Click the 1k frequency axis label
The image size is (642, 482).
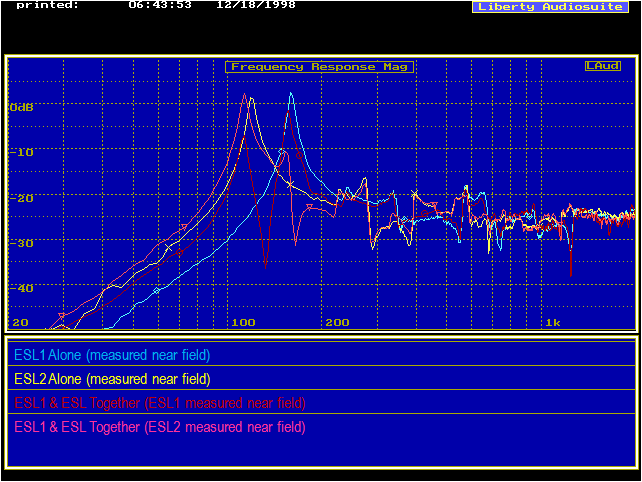[x=553, y=323]
